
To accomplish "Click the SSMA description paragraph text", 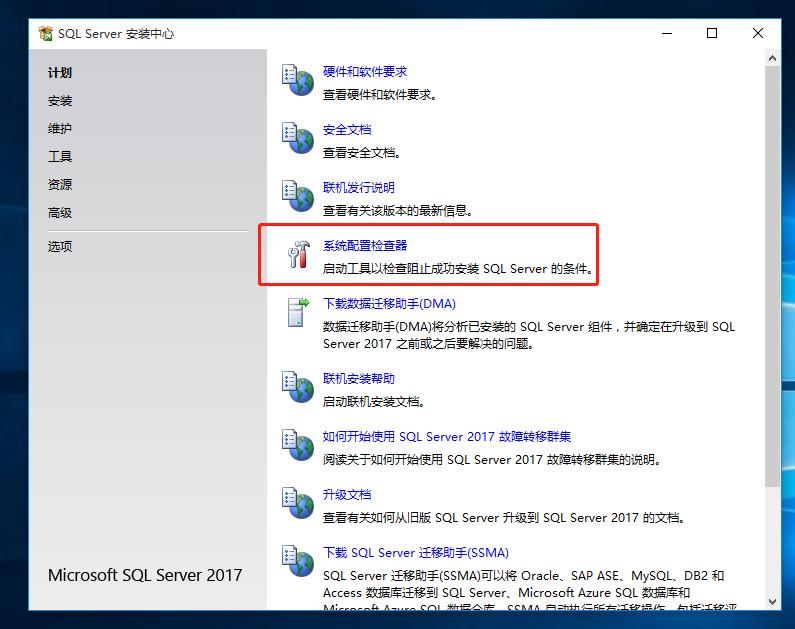I will pos(529,590).
